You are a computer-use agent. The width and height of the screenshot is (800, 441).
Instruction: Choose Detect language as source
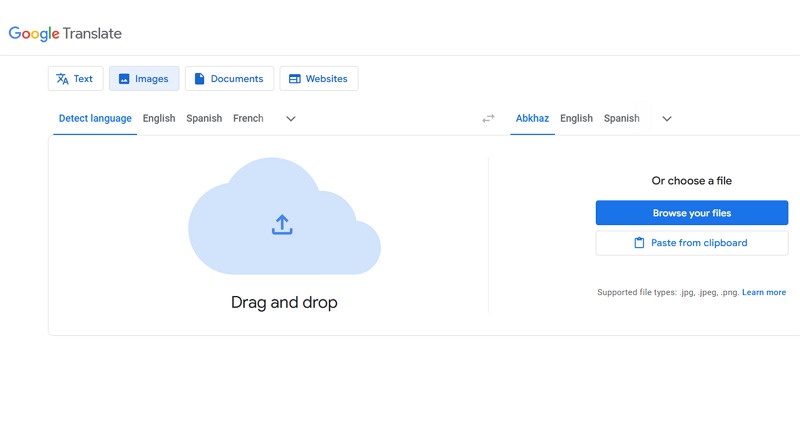[x=95, y=118]
